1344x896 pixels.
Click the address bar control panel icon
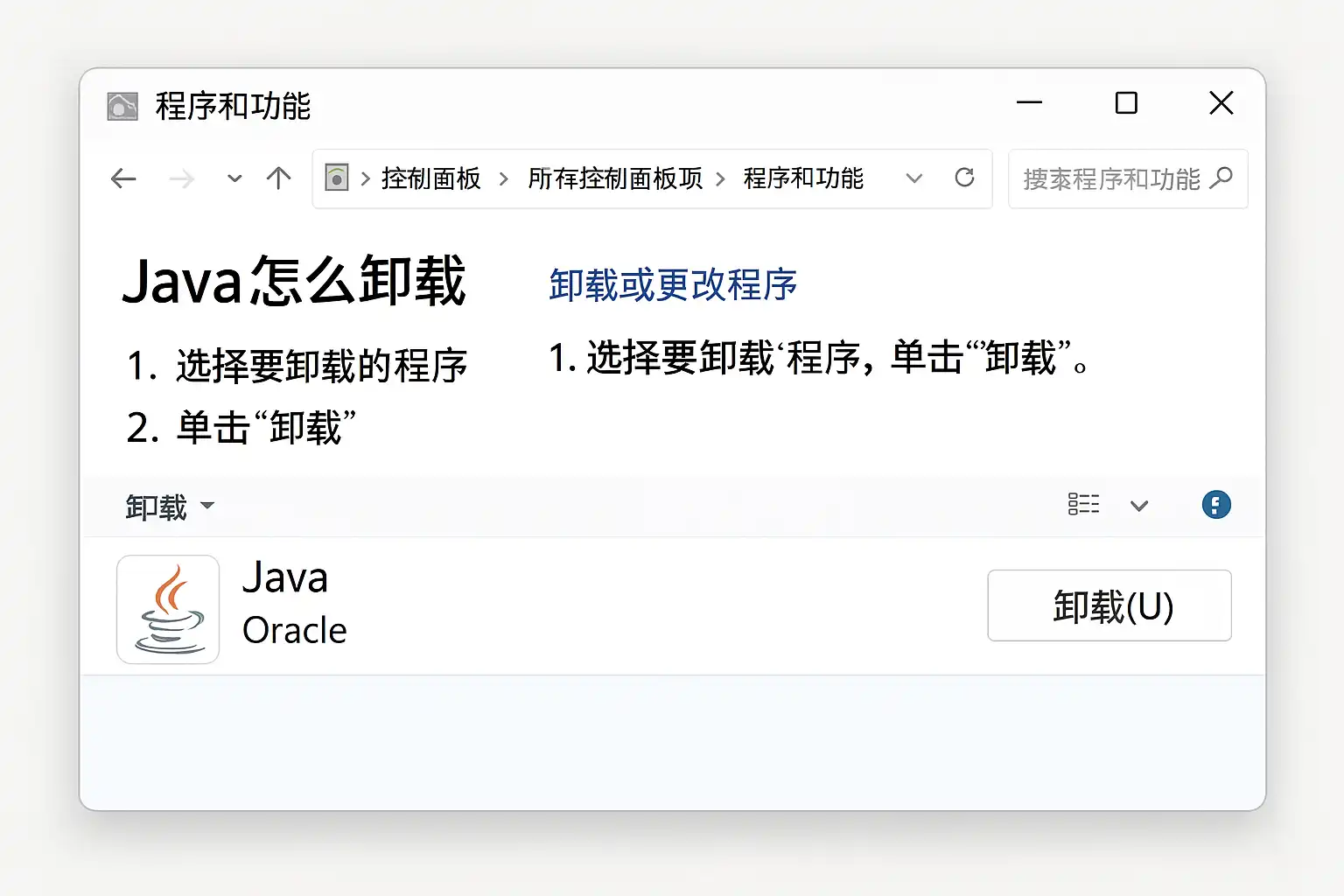(337, 178)
